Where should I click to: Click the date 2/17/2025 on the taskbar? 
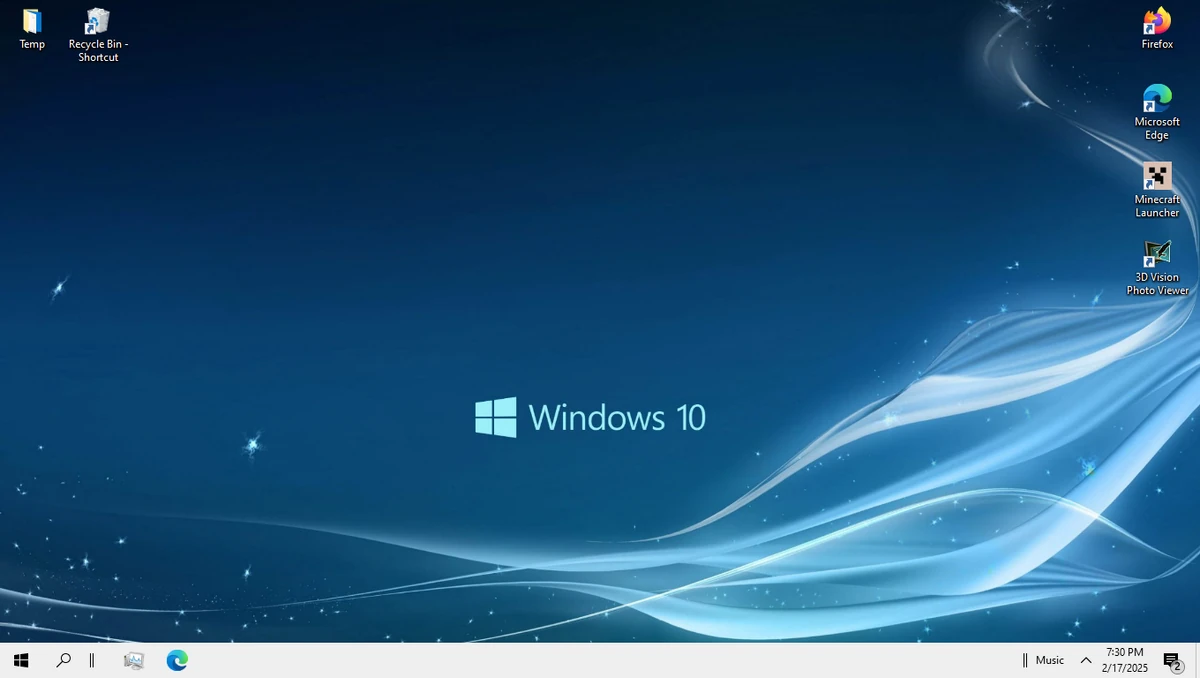point(1123,667)
